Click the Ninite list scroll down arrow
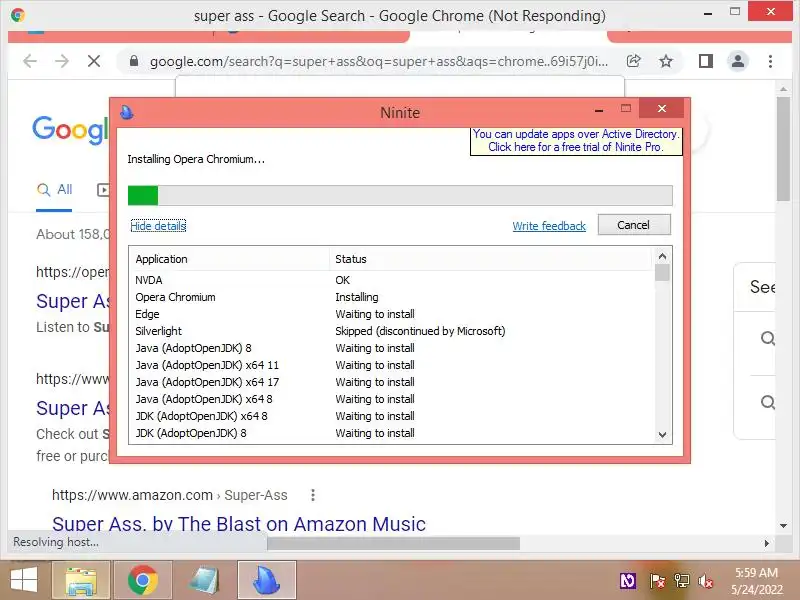Screen dimensions: 800x600 [662, 435]
